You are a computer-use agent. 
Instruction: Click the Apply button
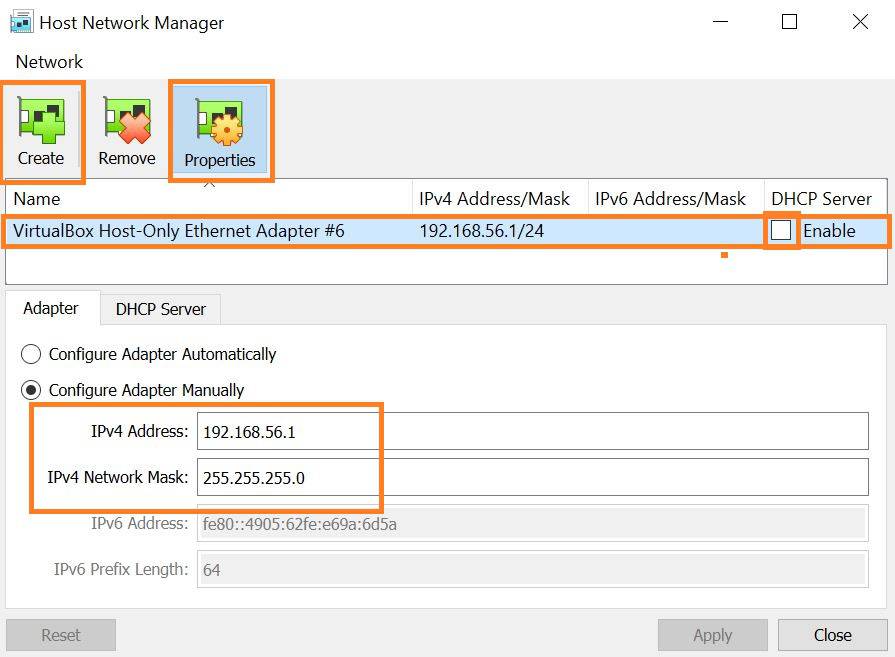[x=712, y=635]
